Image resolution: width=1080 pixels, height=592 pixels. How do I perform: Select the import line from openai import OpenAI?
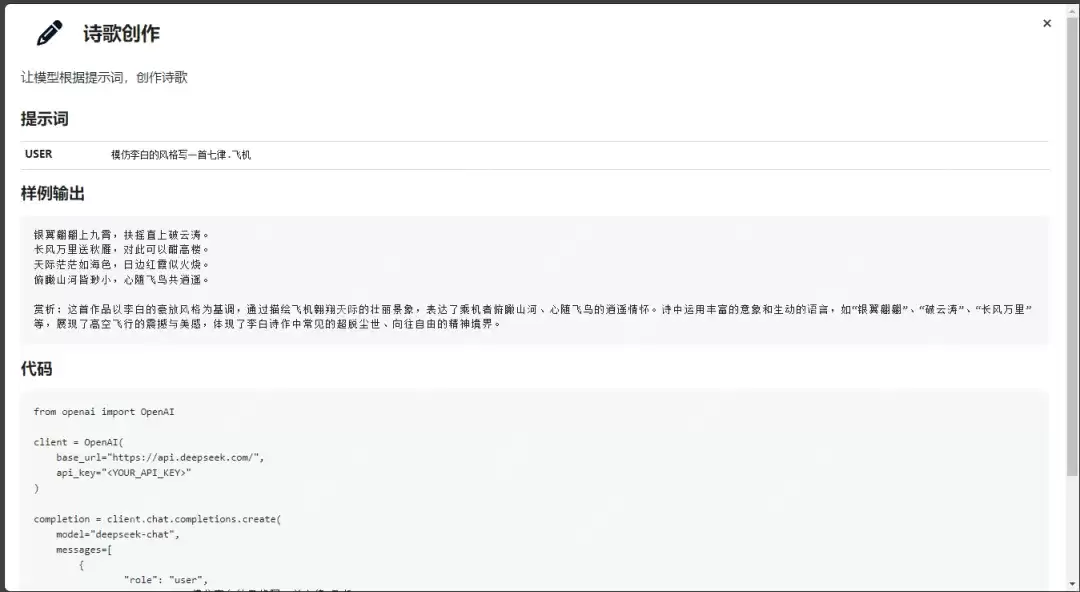[x=106, y=411]
